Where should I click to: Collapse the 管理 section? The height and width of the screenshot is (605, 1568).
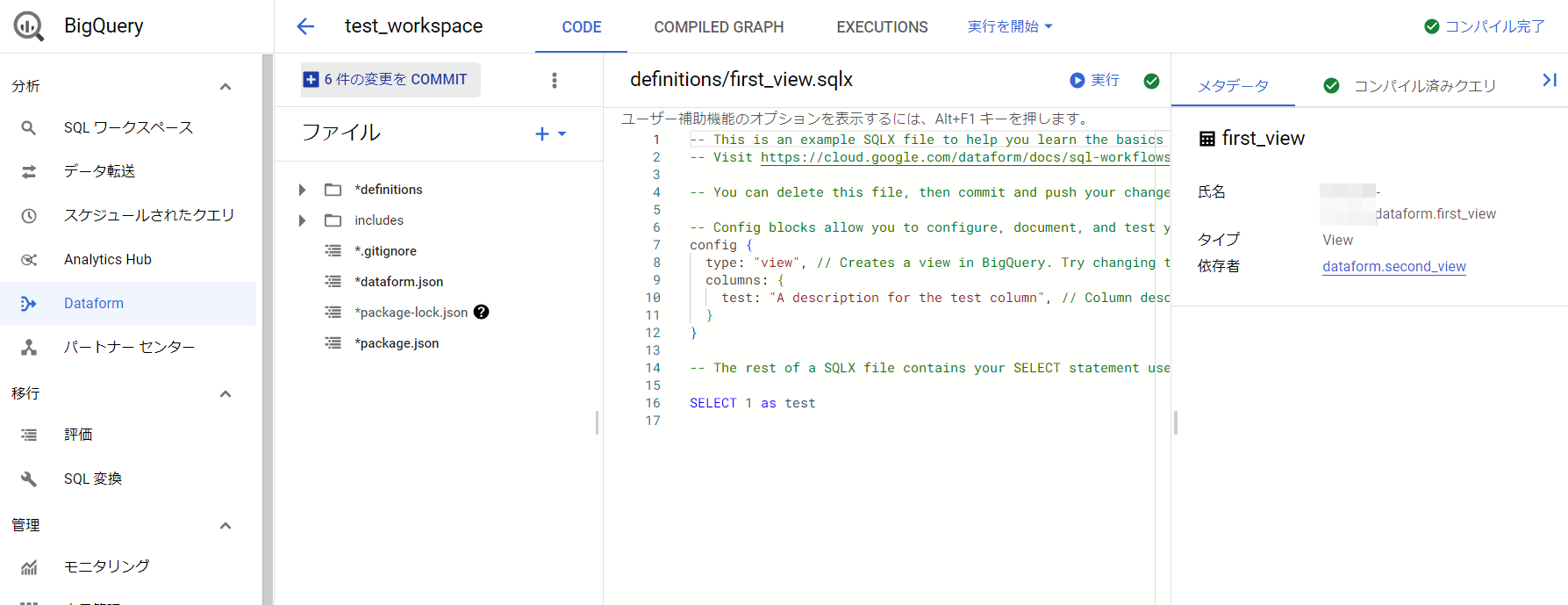click(226, 525)
